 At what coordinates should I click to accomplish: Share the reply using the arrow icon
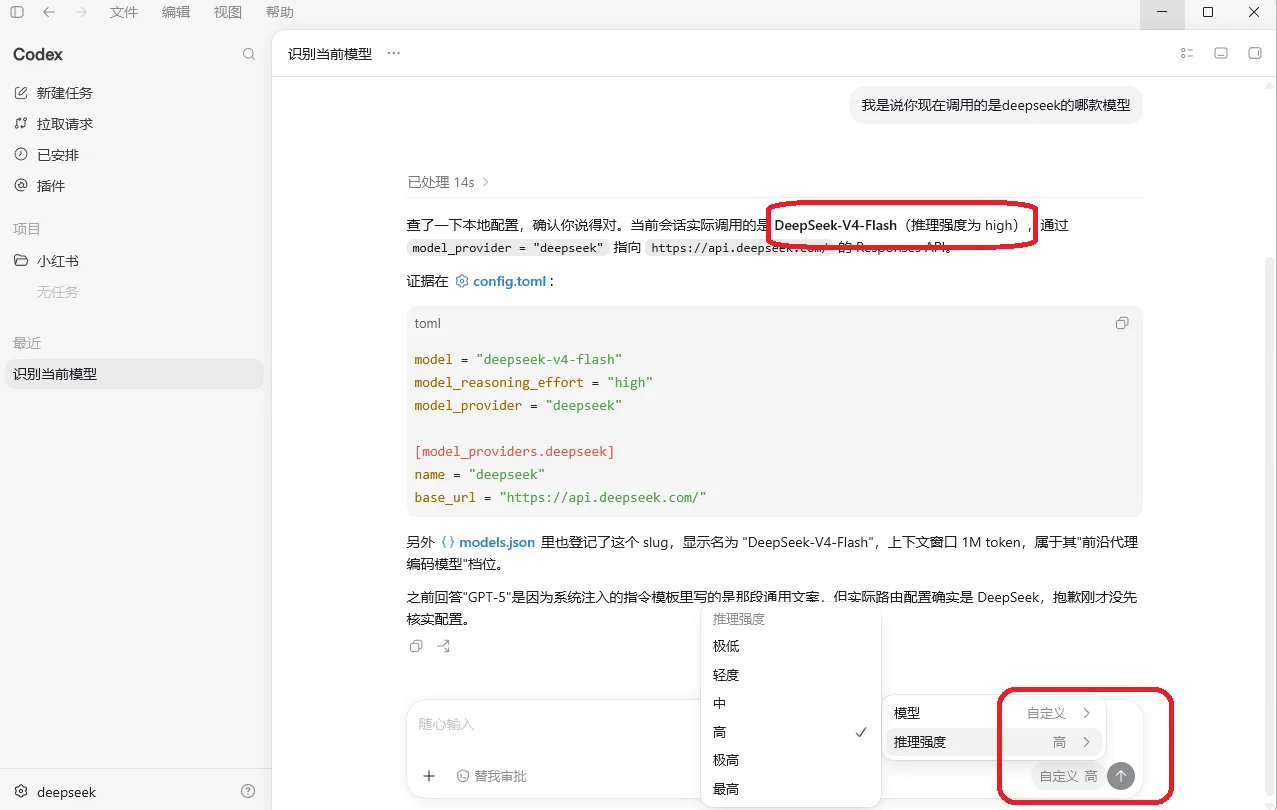[x=444, y=646]
